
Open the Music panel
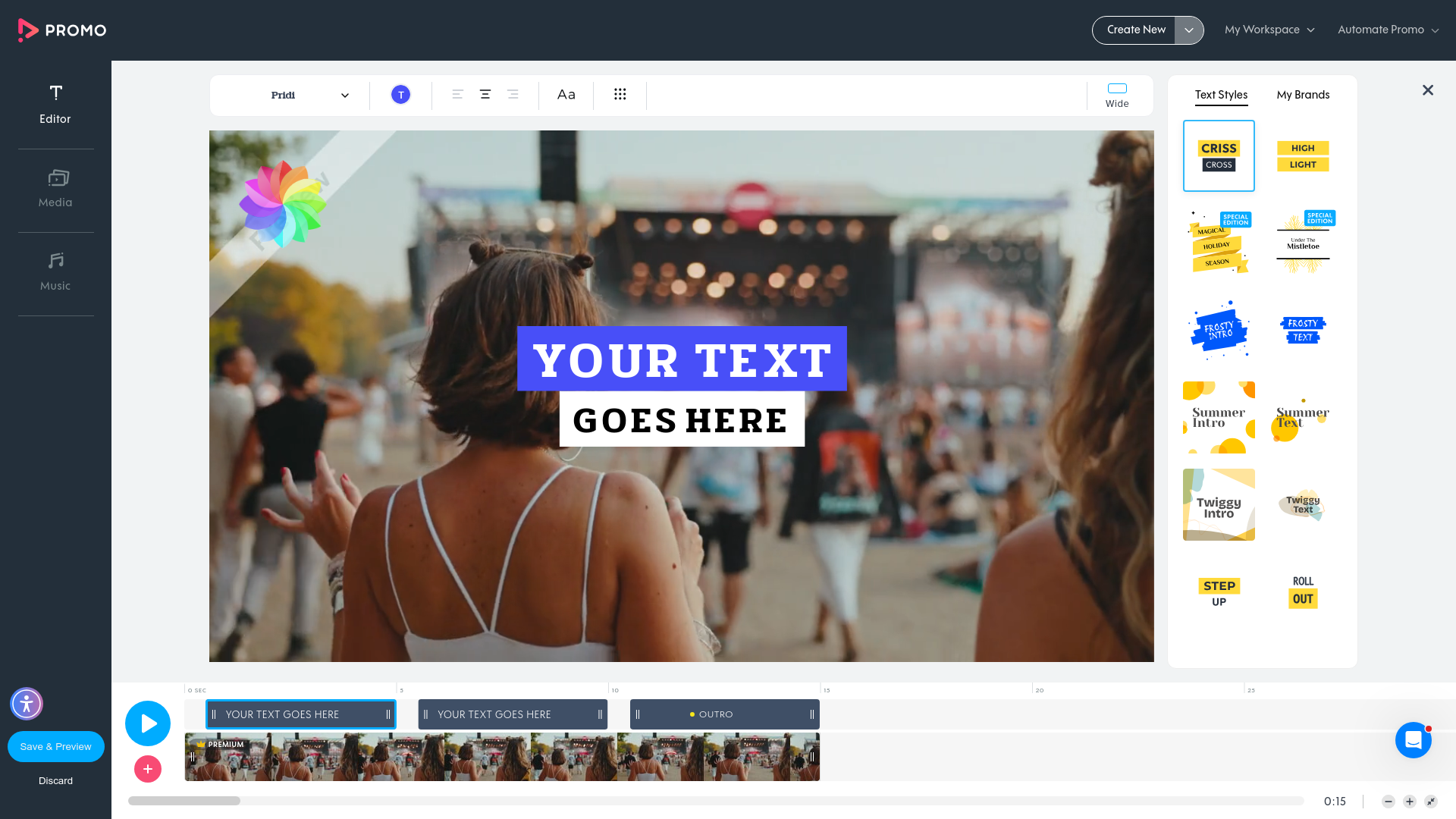55,272
